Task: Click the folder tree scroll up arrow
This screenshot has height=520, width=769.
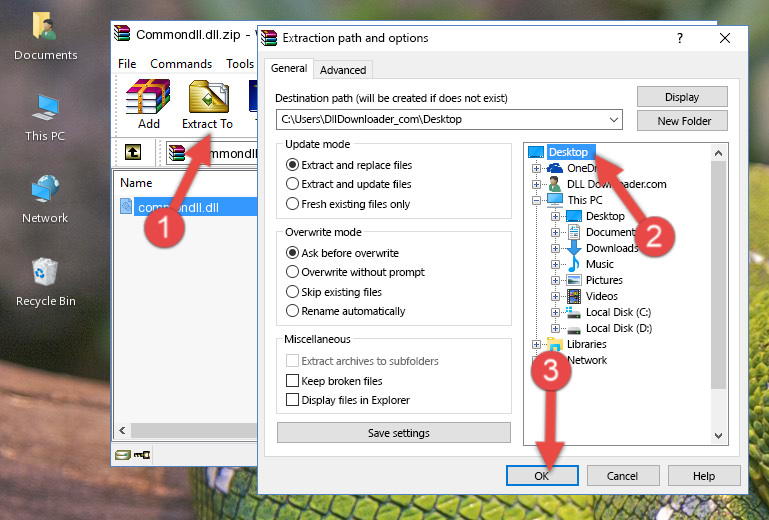Action: pyautogui.click(x=718, y=153)
